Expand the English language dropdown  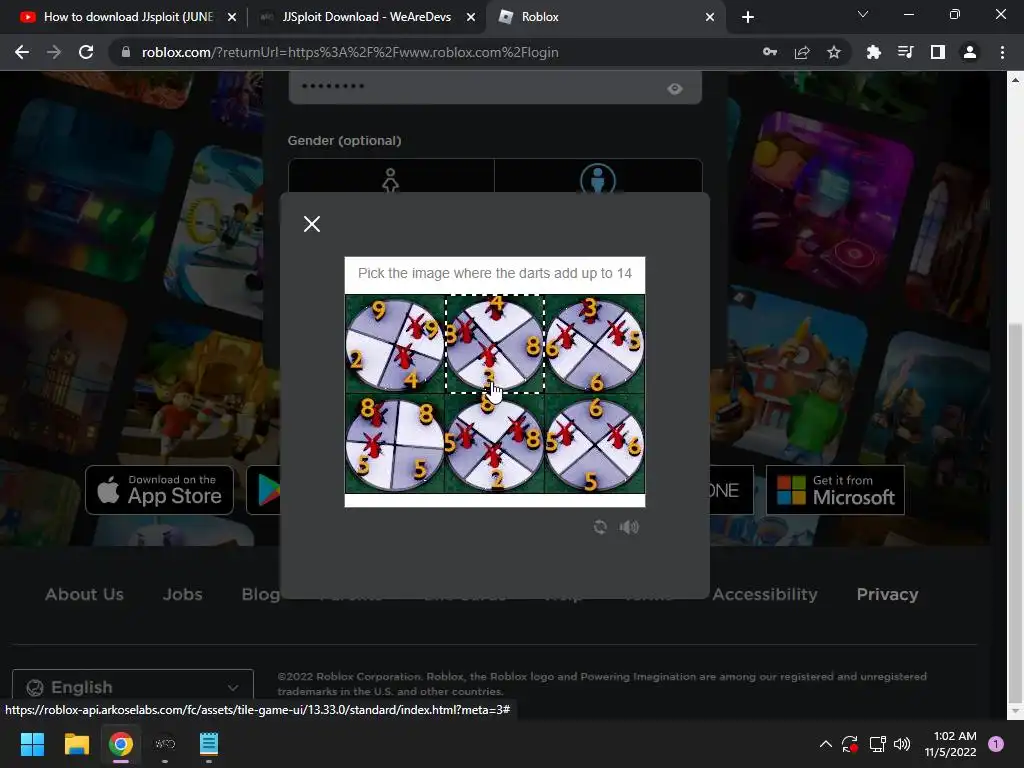[133, 687]
